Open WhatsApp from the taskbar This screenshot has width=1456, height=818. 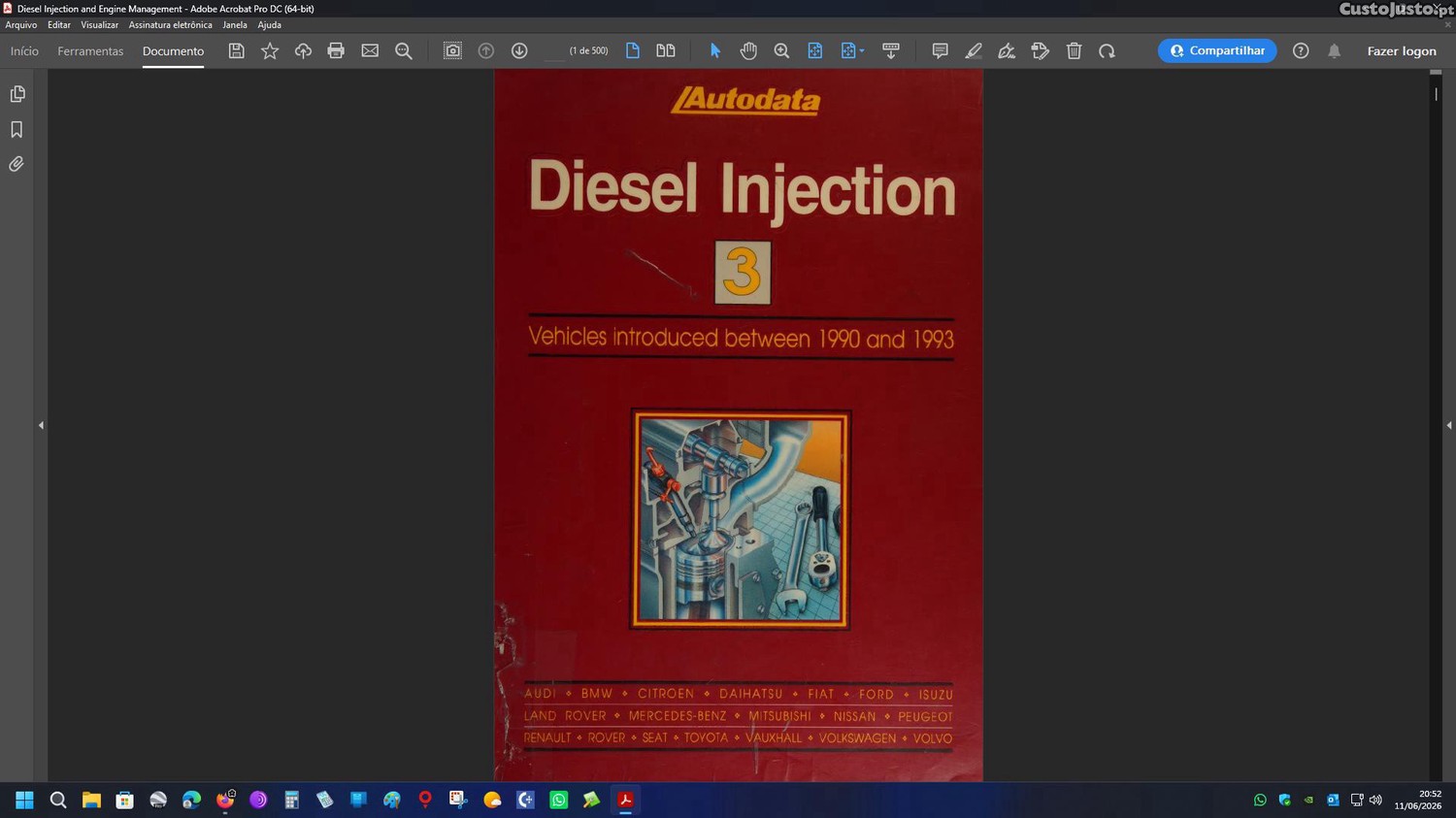(x=558, y=800)
